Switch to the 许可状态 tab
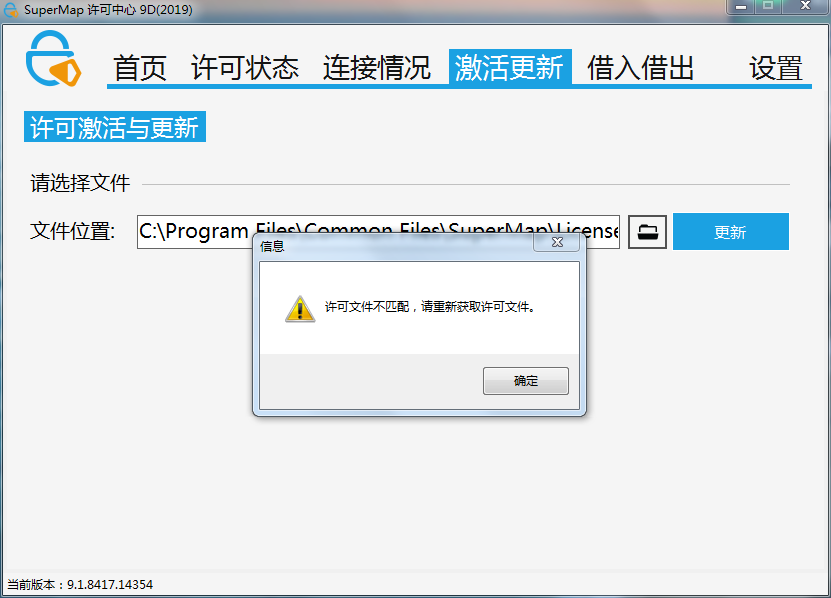 tap(245, 68)
